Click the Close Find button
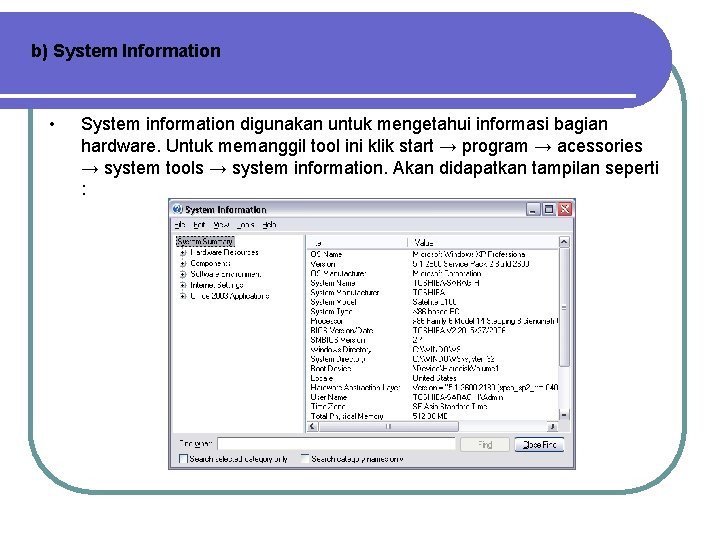720x540 pixels. (540, 444)
